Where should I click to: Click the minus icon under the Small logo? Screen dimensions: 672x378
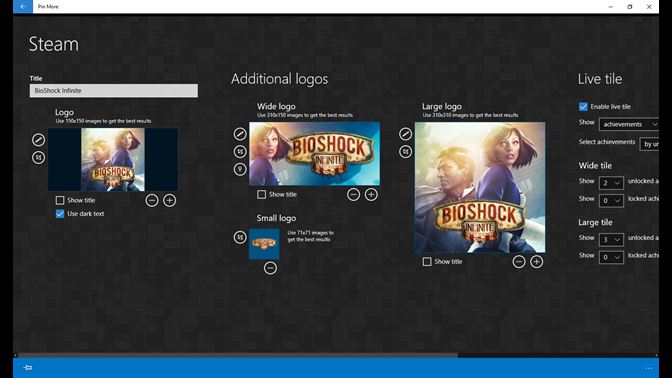click(270, 268)
